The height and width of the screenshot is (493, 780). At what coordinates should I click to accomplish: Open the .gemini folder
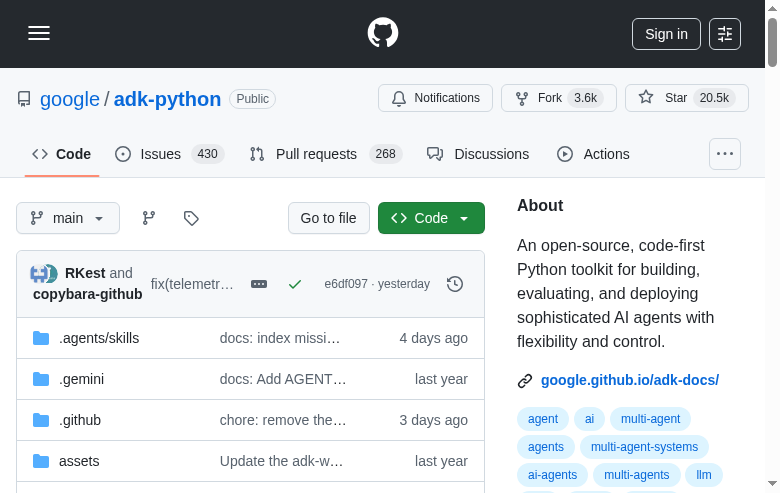[82, 379]
